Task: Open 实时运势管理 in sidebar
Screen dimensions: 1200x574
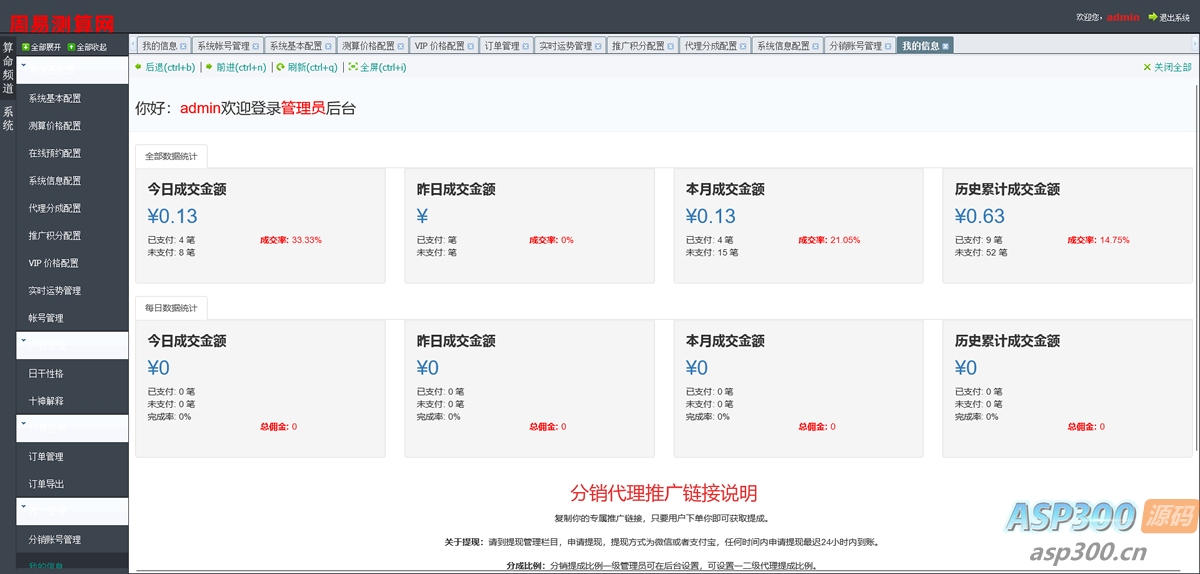Action: tap(55, 290)
